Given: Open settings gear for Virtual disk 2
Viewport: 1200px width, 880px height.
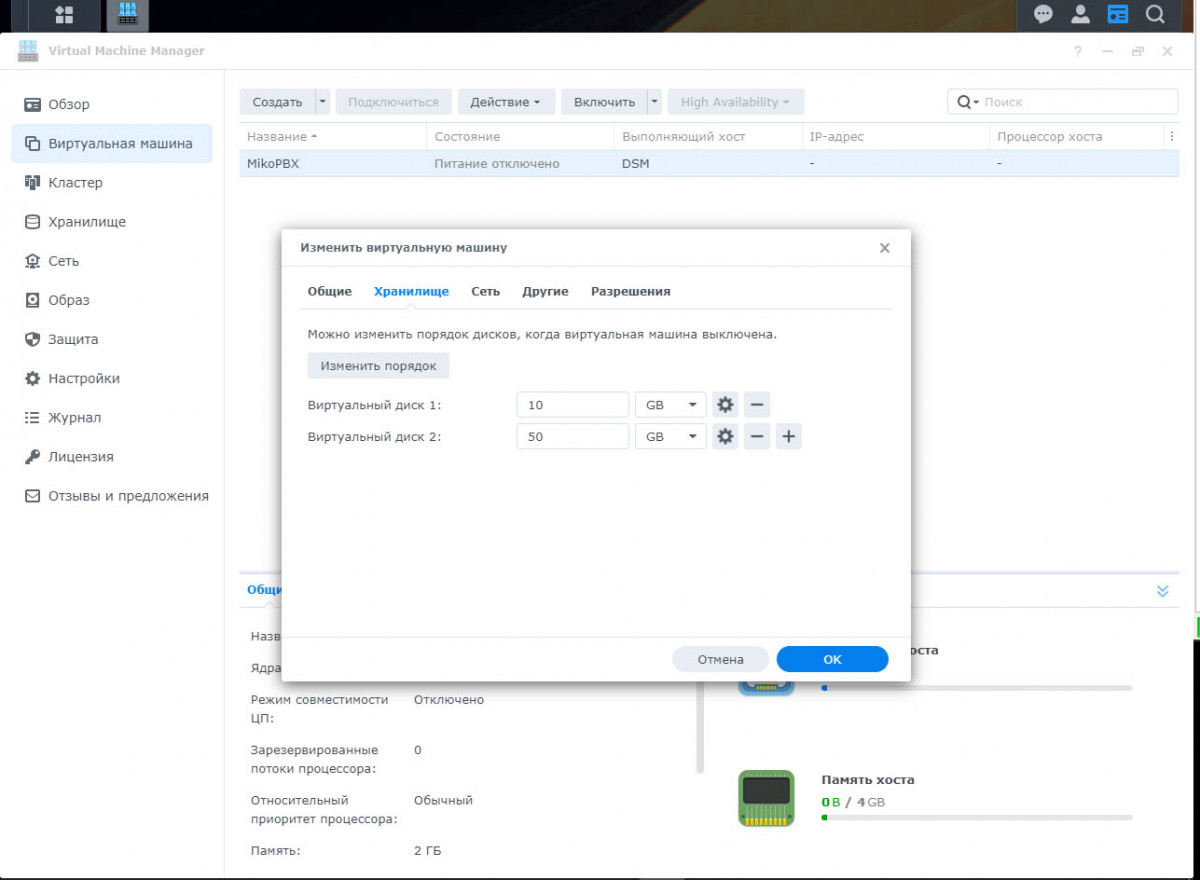Looking at the screenshot, I should point(725,437).
